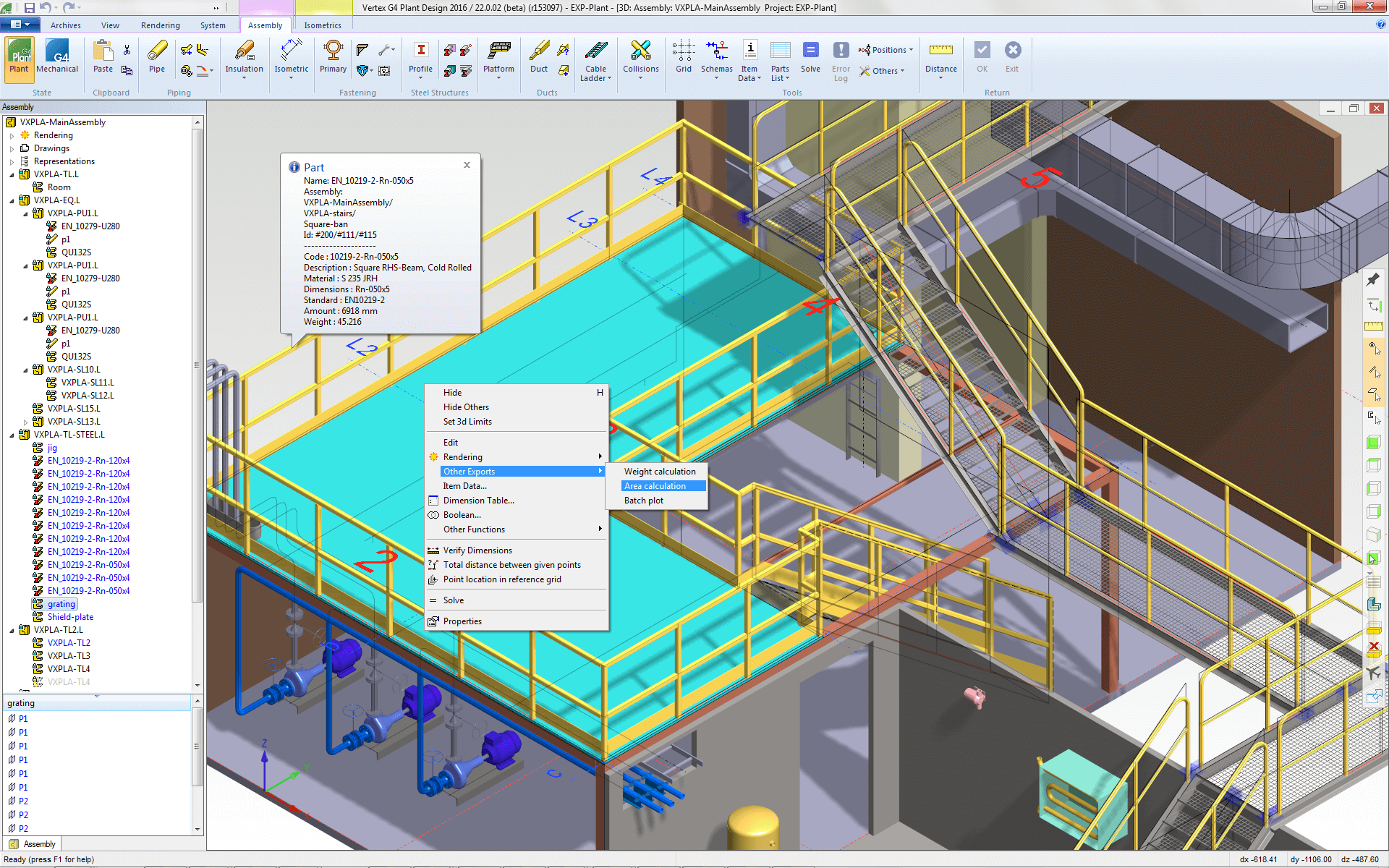1389x868 pixels.
Task: Open the Error Log
Action: (841, 58)
